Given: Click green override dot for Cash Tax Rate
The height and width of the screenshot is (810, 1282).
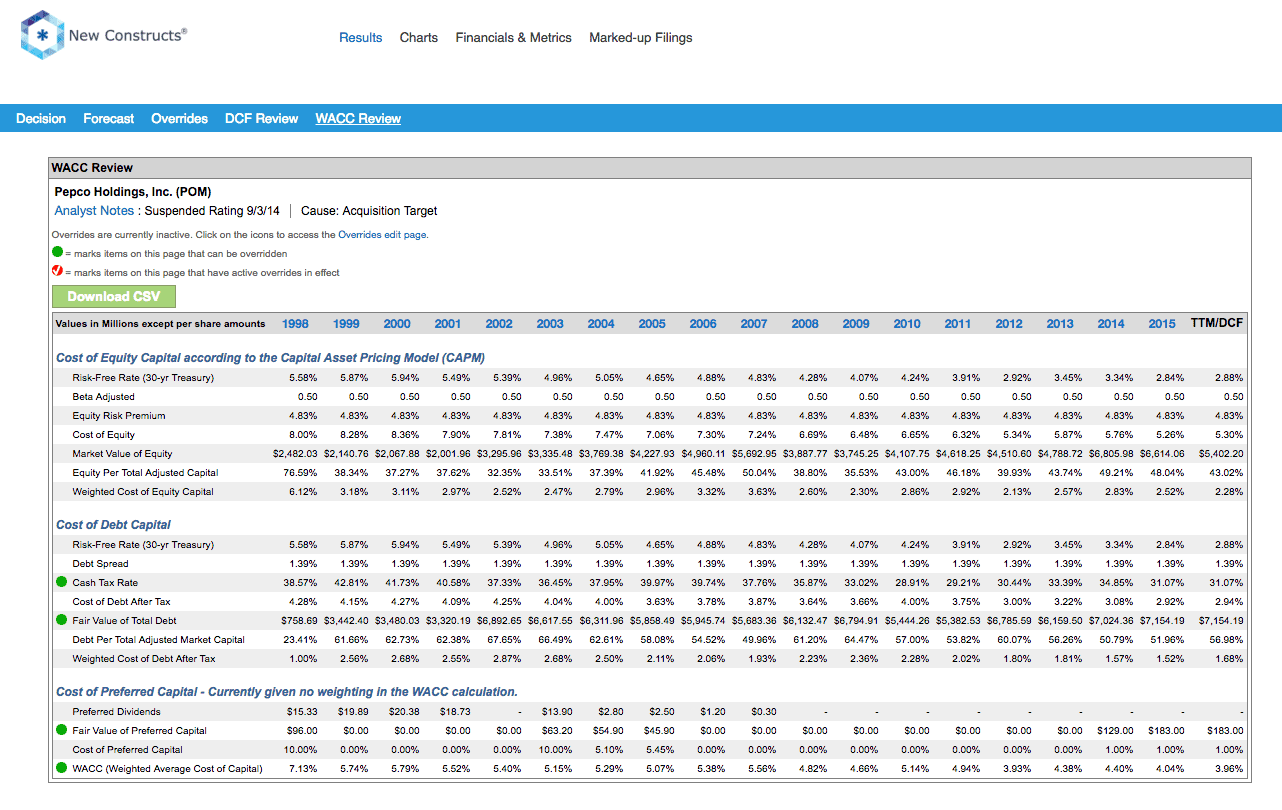Looking at the screenshot, I should coord(61,582).
